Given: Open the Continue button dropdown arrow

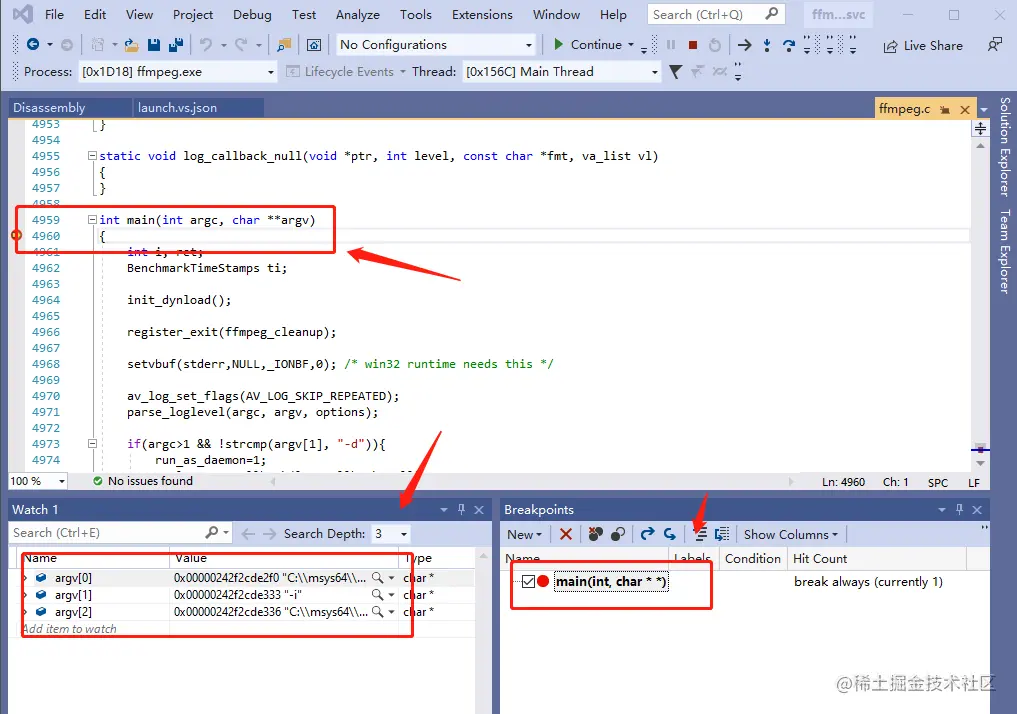Looking at the screenshot, I should [x=630, y=45].
